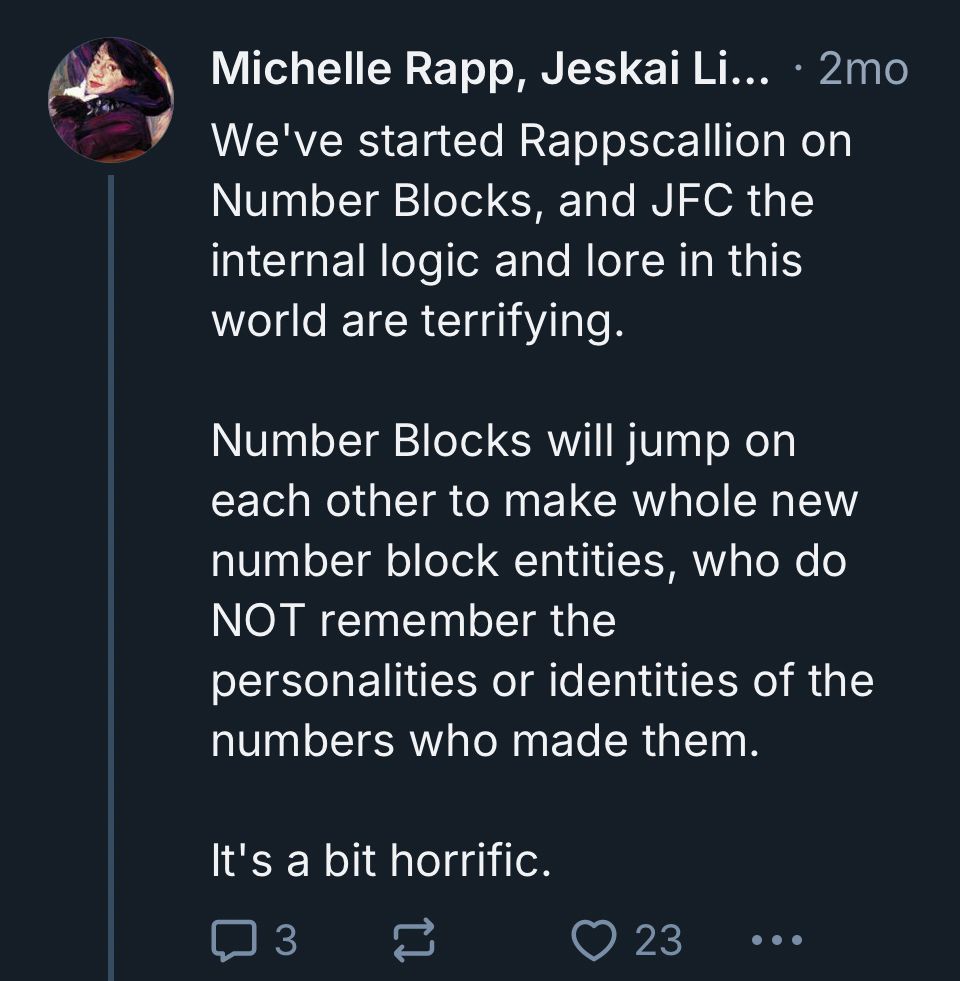The height and width of the screenshot is (981, 960).
Task: Click the "Number Blocks will jump on" line
Action: tap(503, 441)
